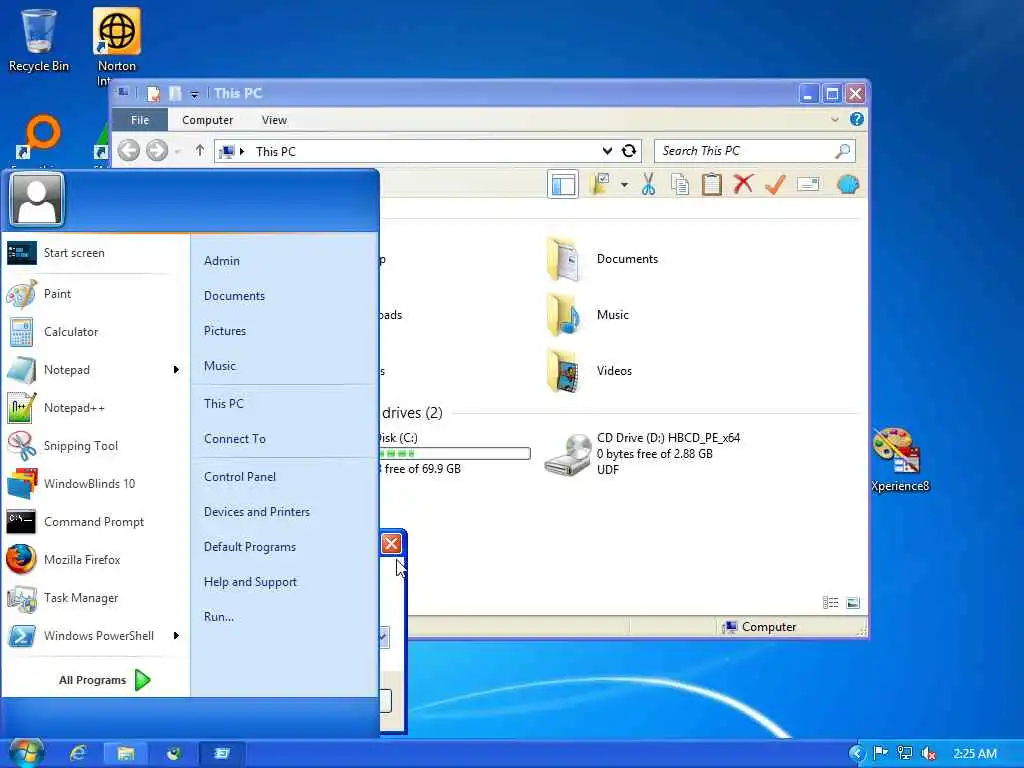Click the user account picture

click(37, 199)
